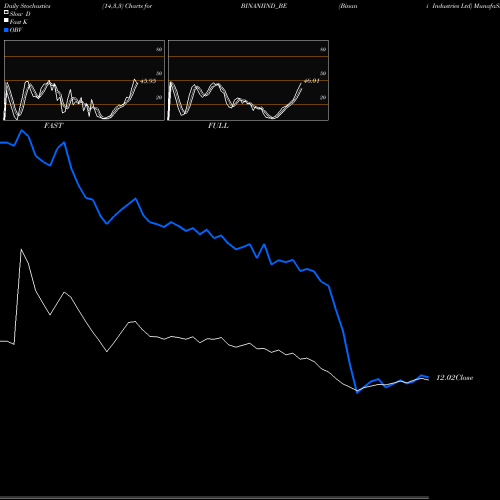Screen dimensions: 500x500
Task: Click the blue OBV legend swatch
Action: pyautogui.click(x=6, y=30)
